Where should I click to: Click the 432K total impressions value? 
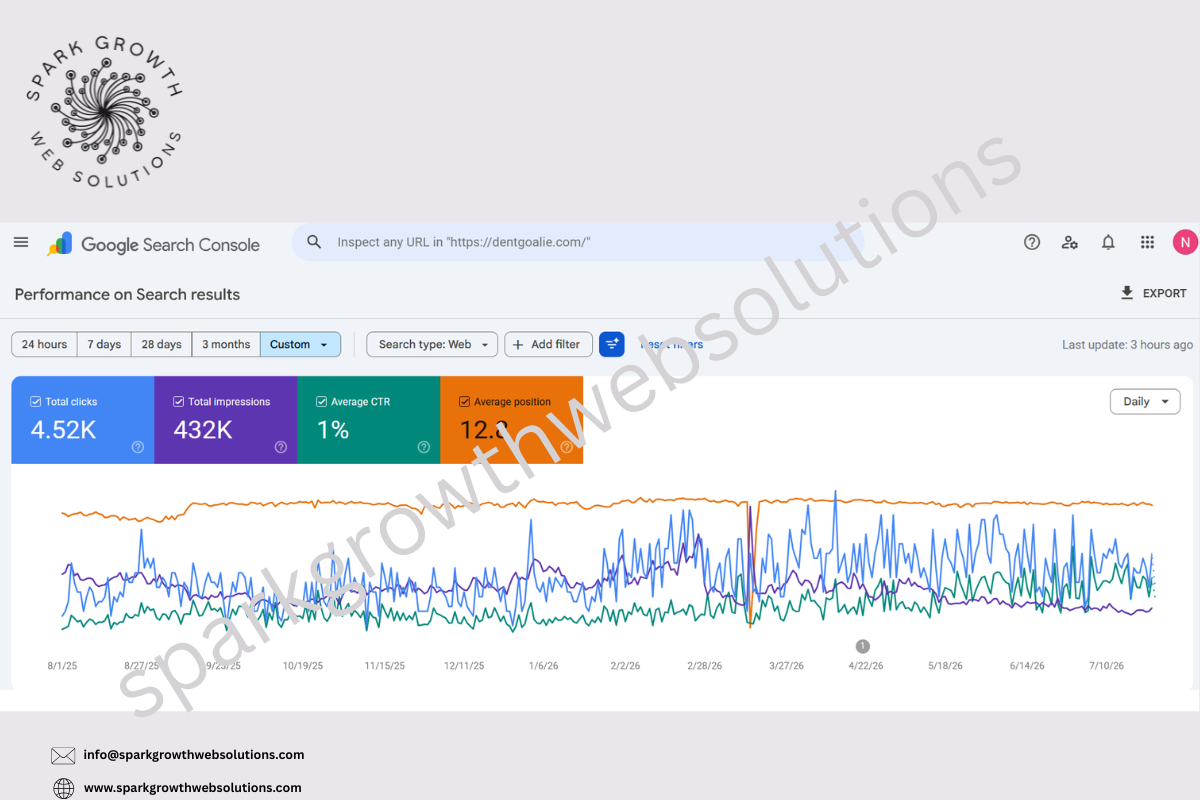coord(203,430)
